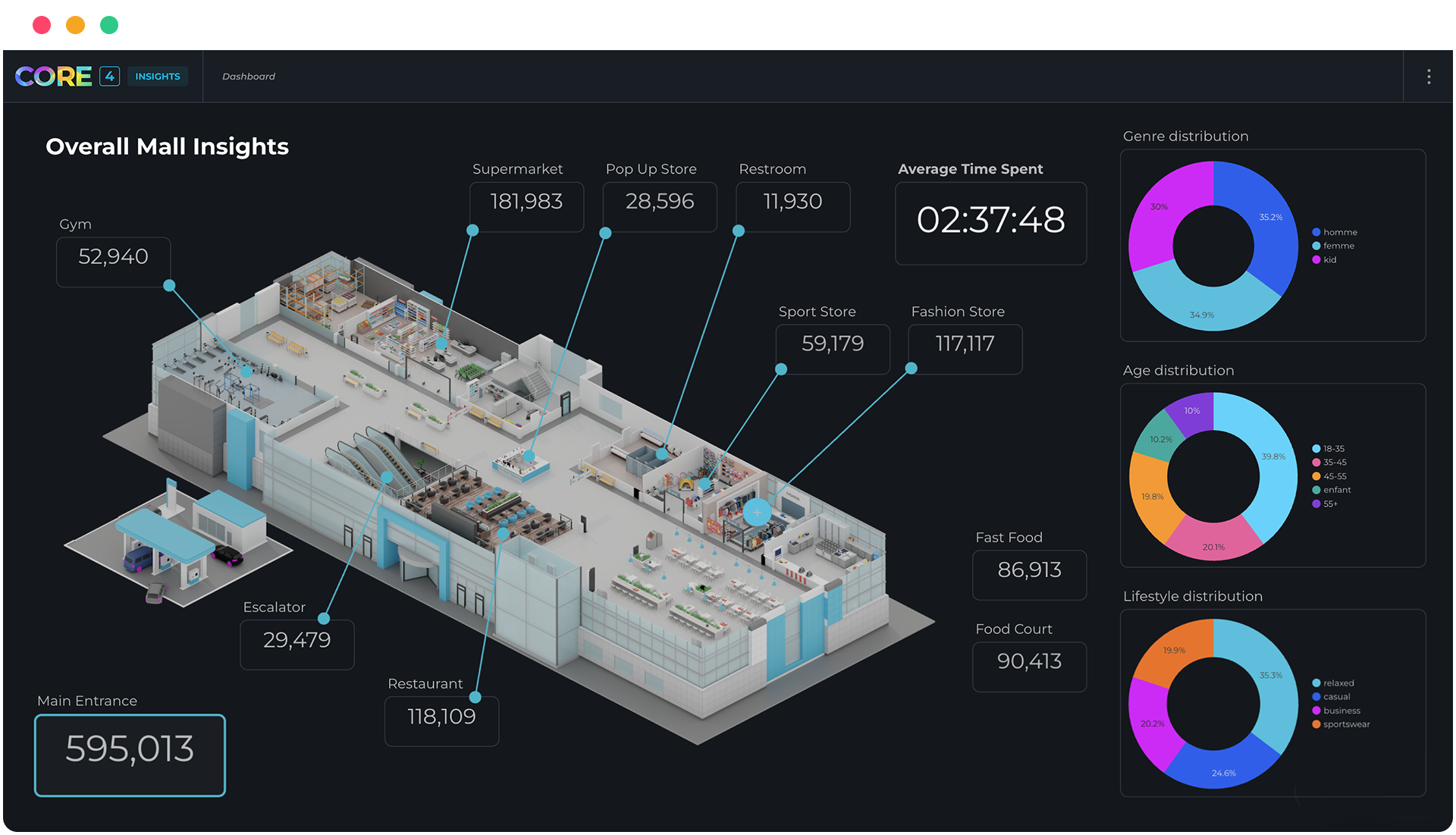1456x835 pixels.
Task: Click the Escalator callout marker dot
Action: point(324,618)
